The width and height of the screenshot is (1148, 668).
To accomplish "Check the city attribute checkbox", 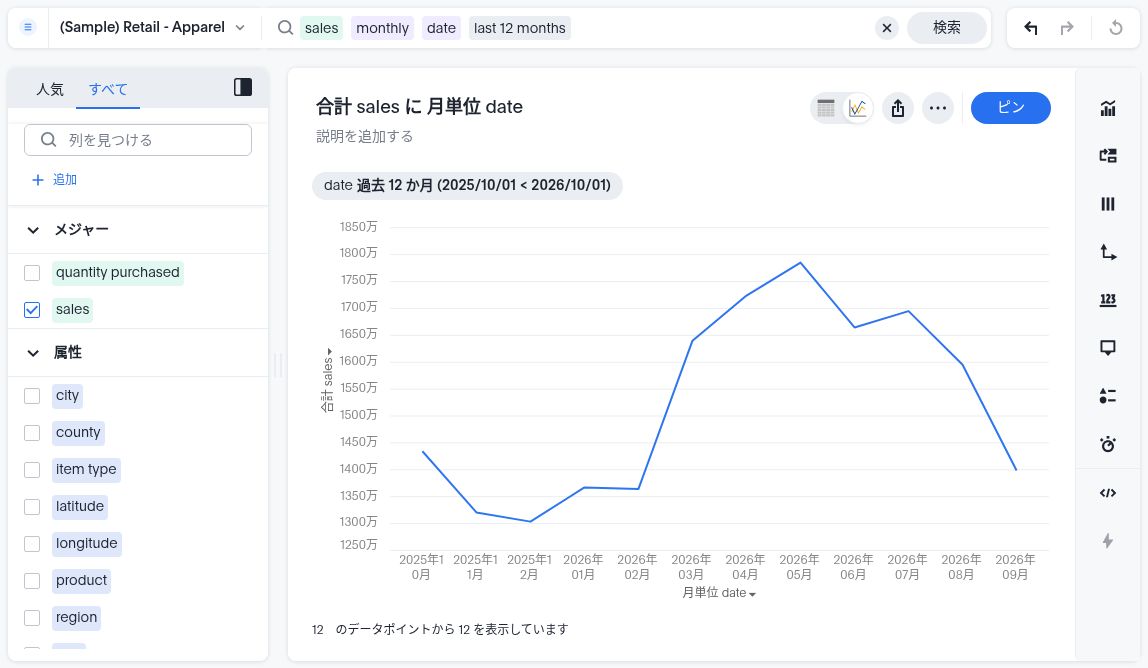I will [x=32, y=396].
